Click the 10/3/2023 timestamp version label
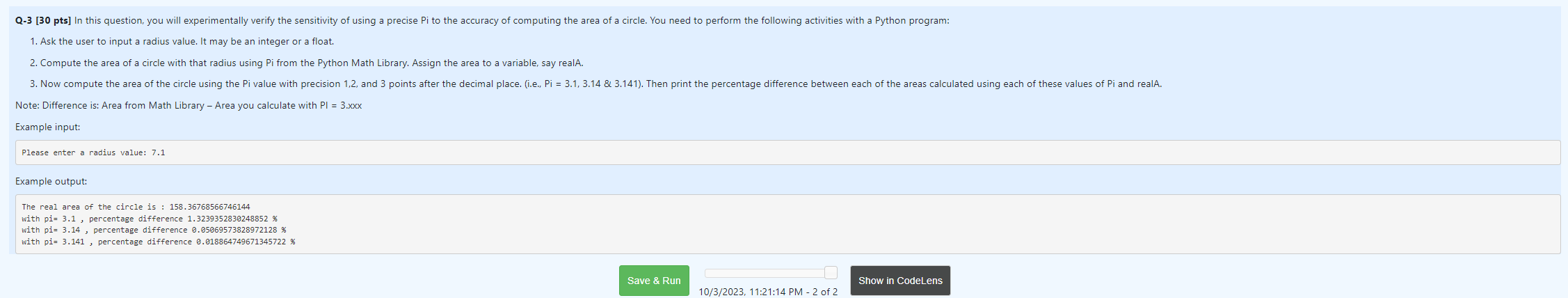Image resolution: width=1568 pixels, height=298 pixels. (x=768, y=292)
